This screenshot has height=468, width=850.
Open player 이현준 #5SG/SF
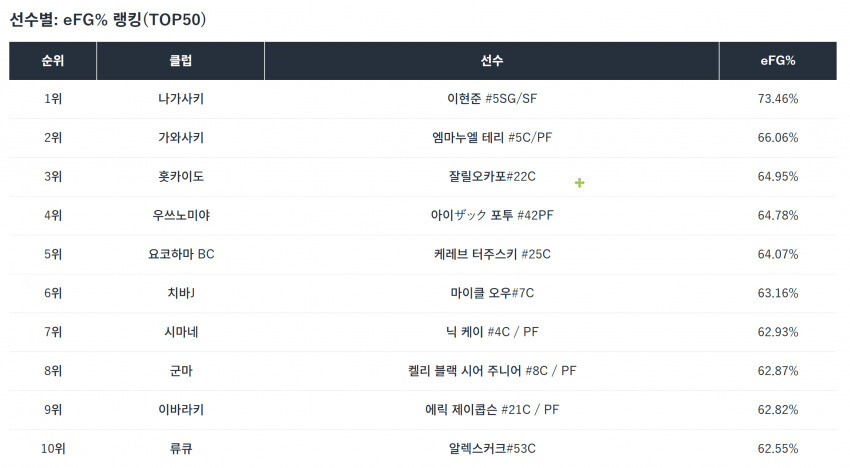pyautogui.click(x=491, y=99)
